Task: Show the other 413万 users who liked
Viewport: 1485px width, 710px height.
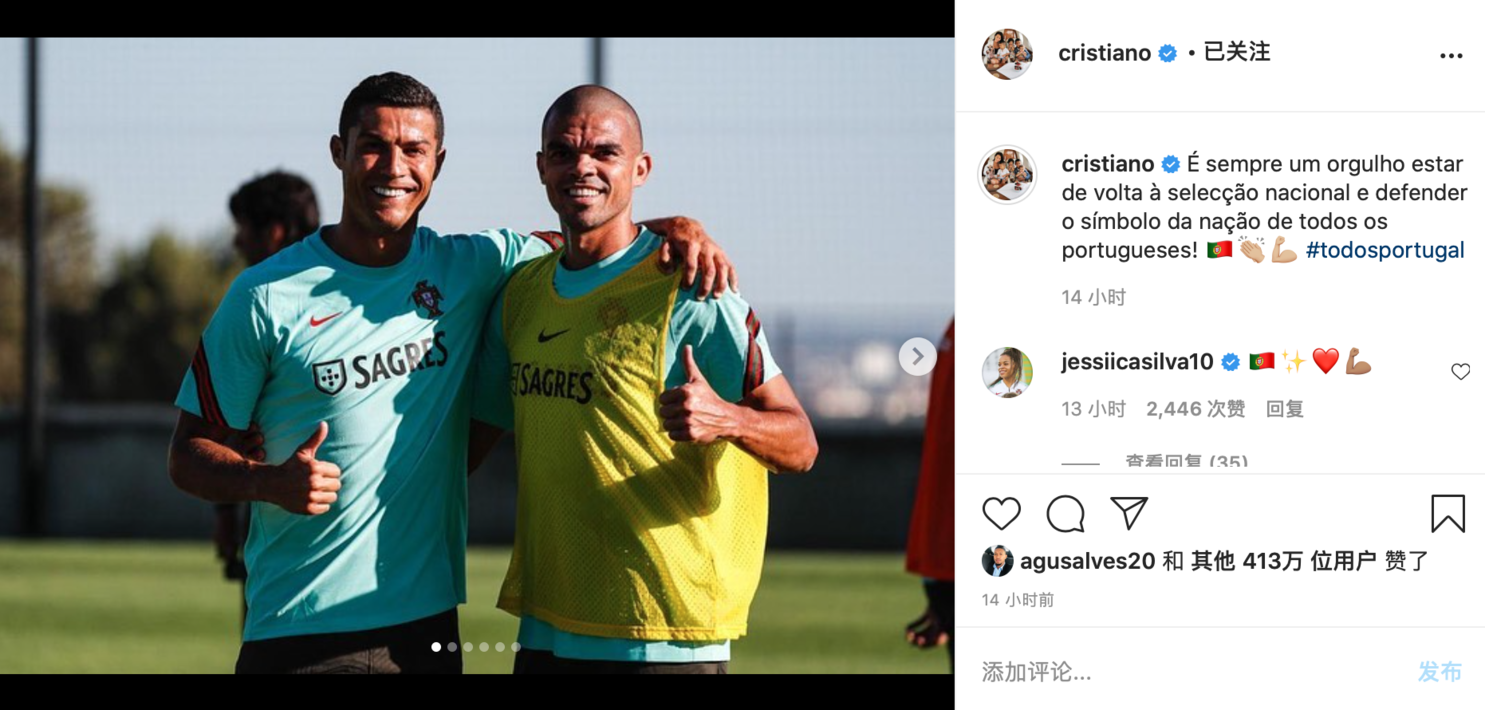Action: (1283, 562)
